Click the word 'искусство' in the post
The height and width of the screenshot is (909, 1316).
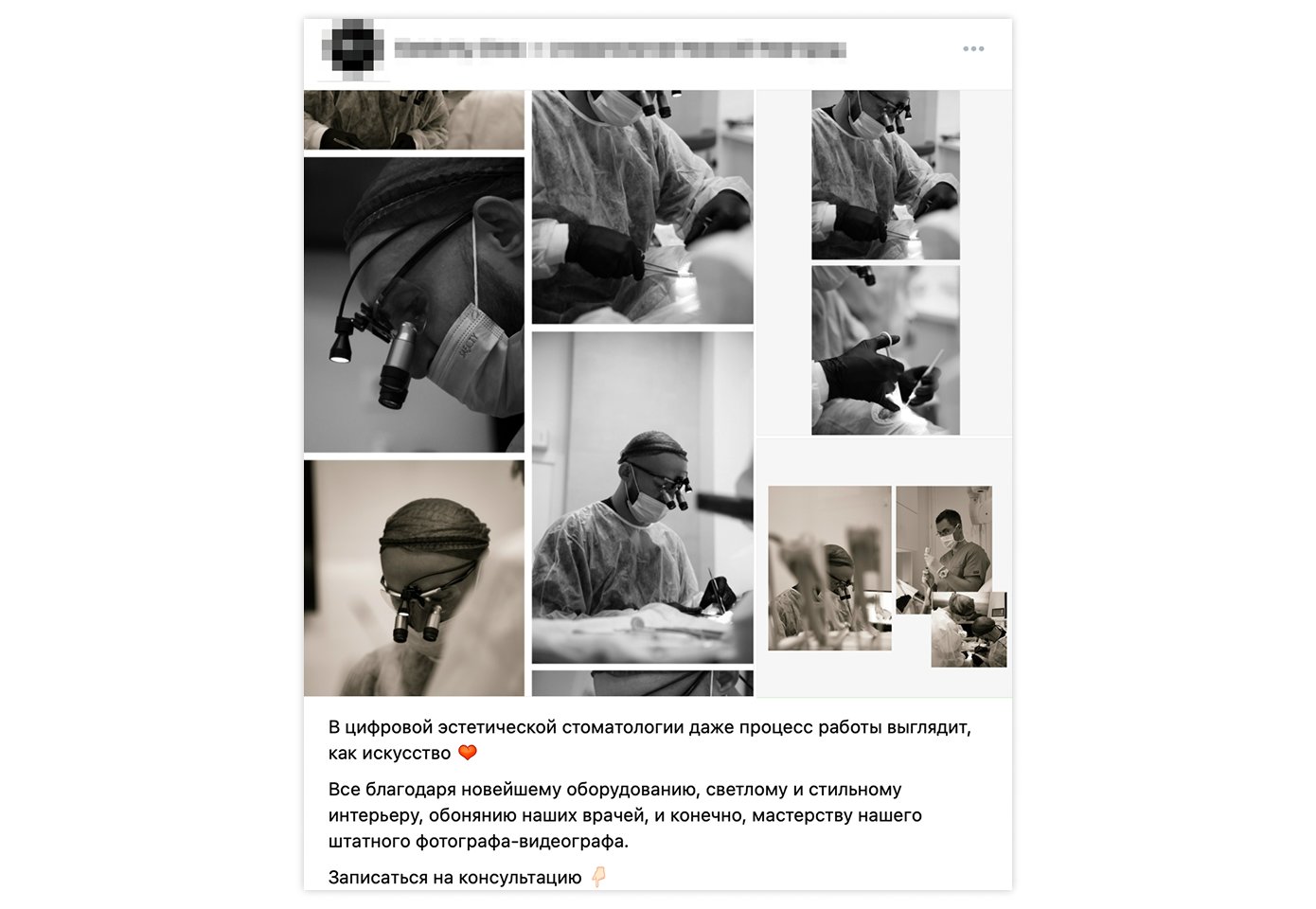click(x=403, y=754)
